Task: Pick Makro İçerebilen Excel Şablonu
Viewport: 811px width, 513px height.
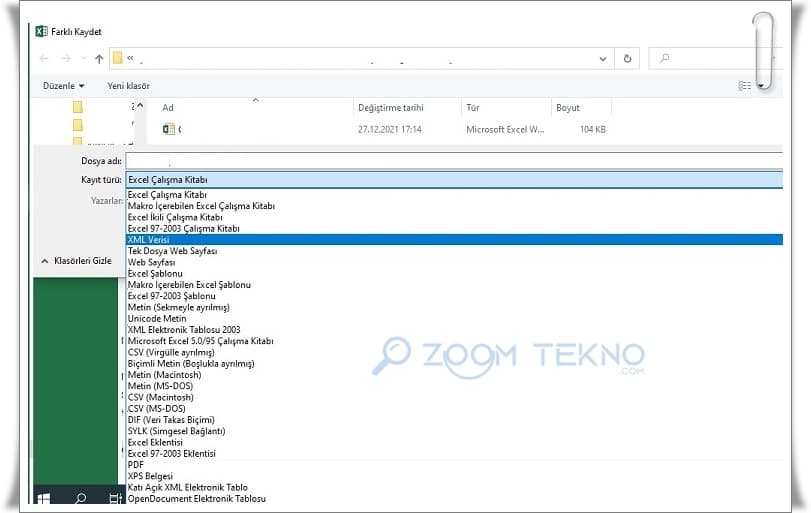Action: click(454, 285)
